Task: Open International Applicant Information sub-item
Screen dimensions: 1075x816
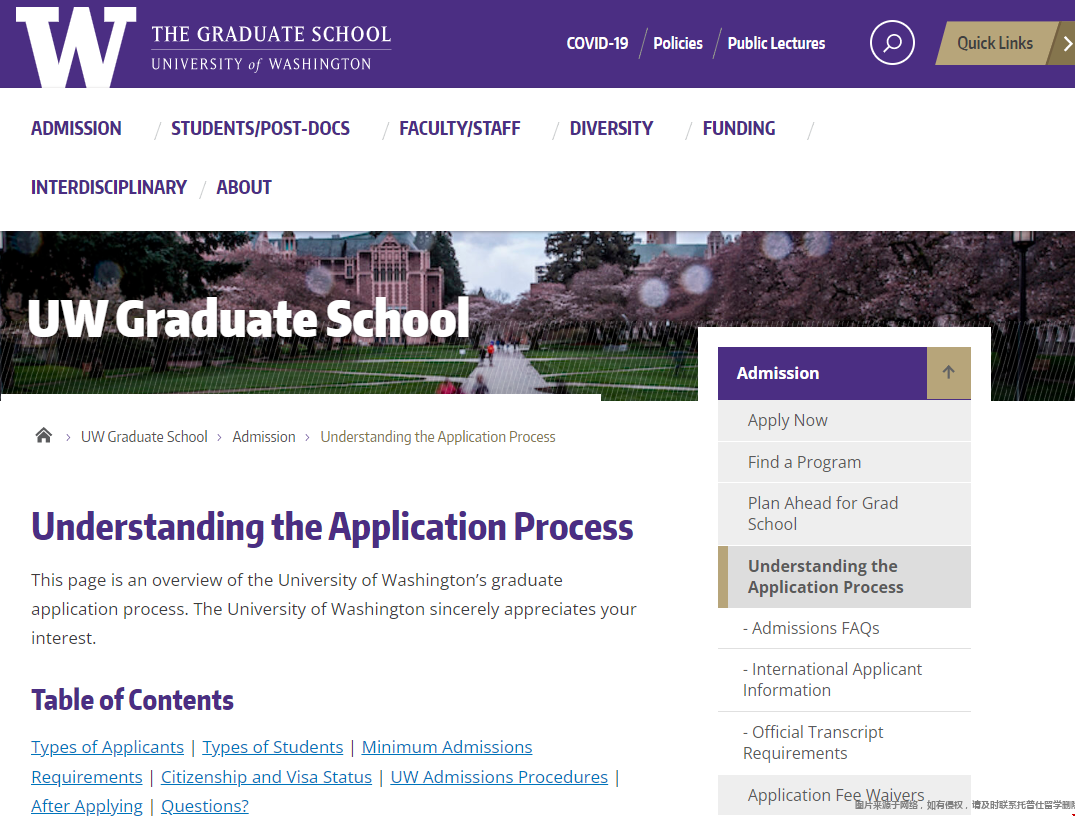Action: [x=845, y=680]
